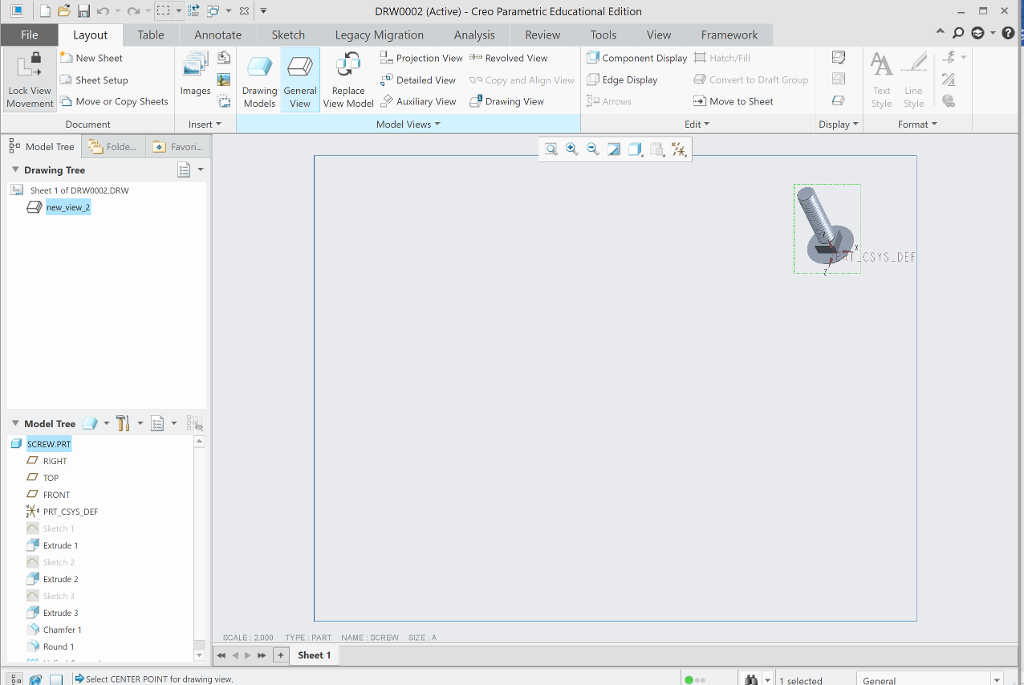
Task: Select the Auxiliary View tool
Action: [x=419, y=100]
